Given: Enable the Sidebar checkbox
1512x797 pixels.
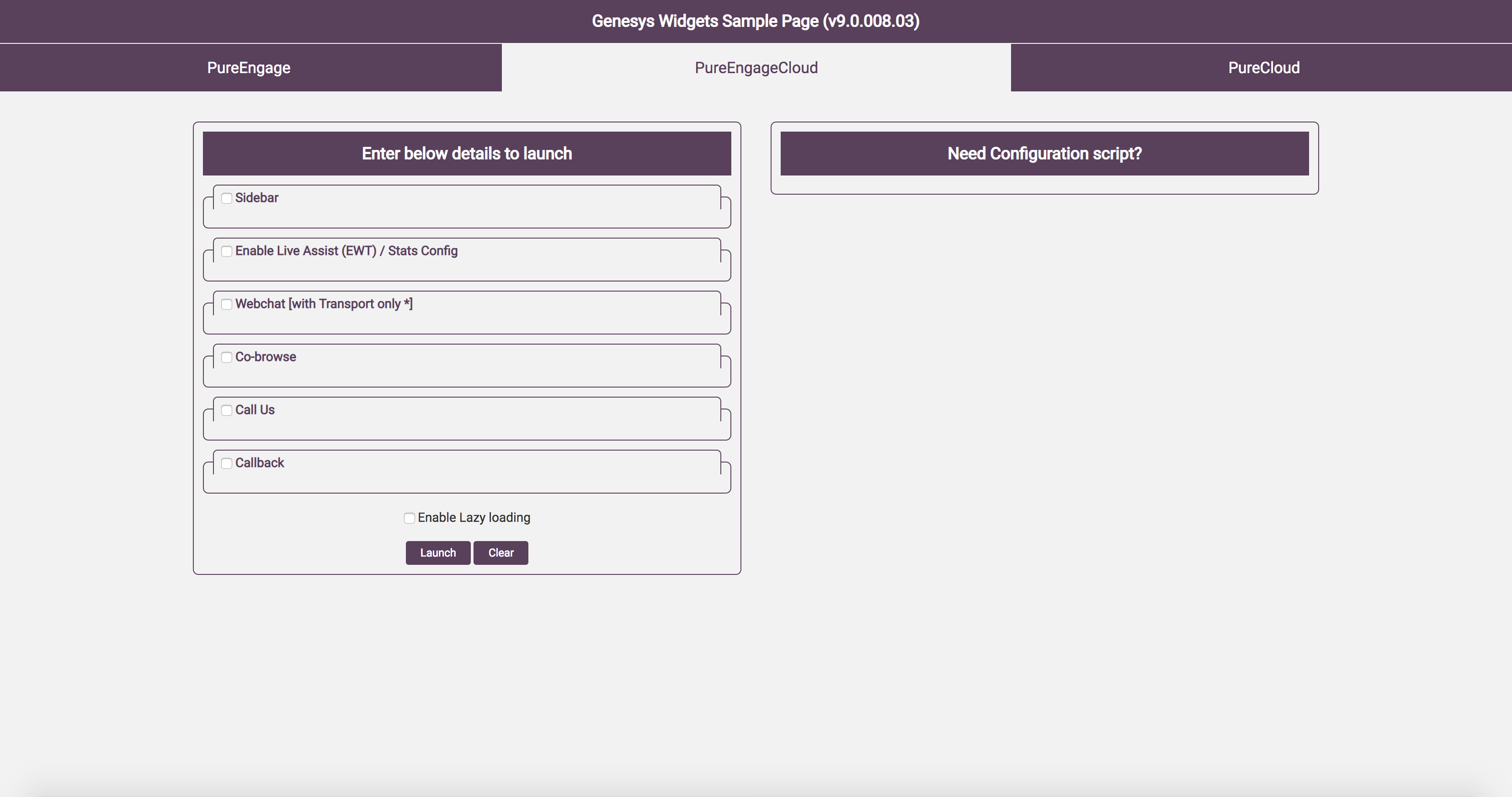Looking at the screenshot, I should pos(227,198).
